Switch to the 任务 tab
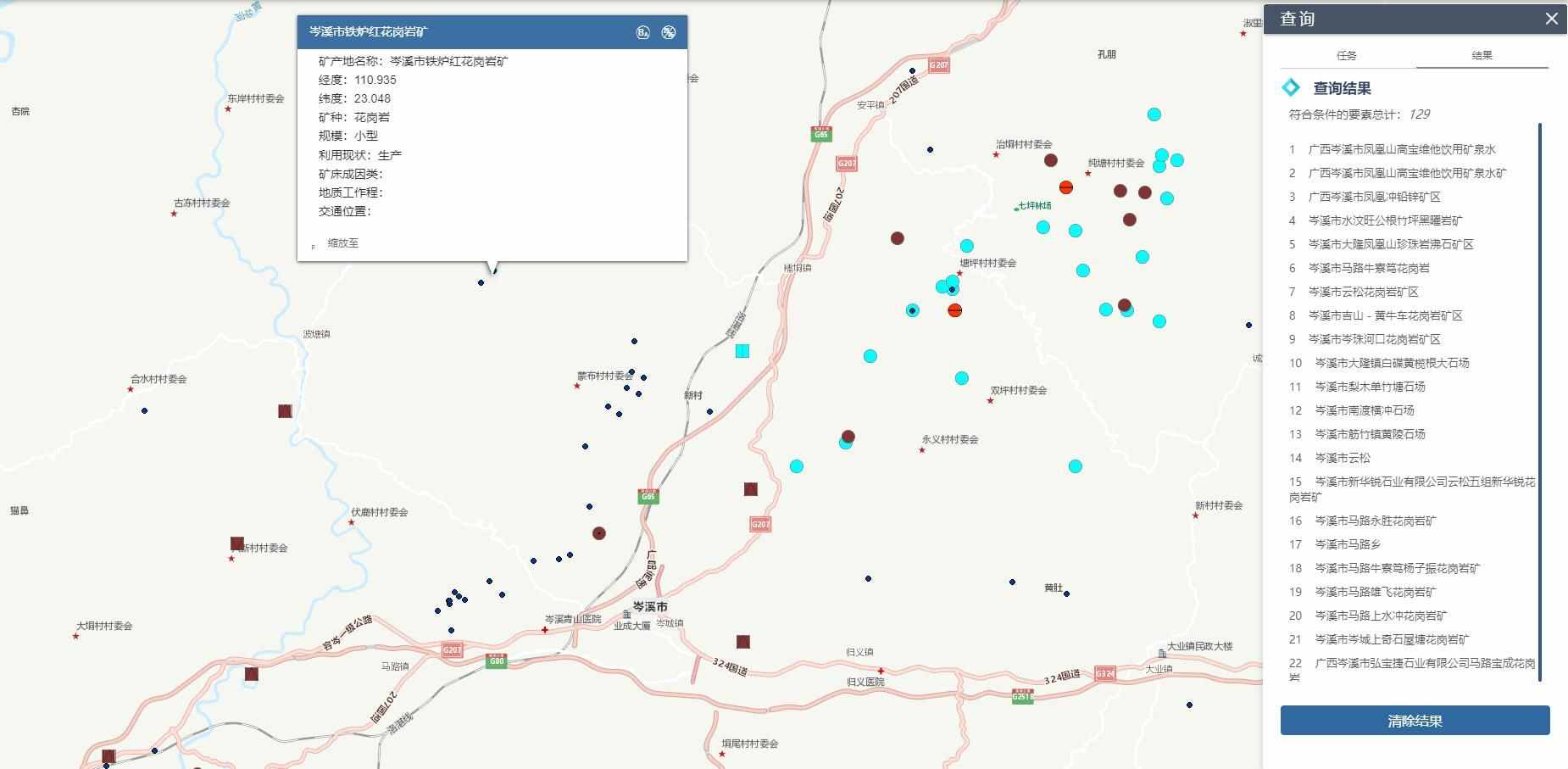Image resolution: width=1568 pixels, height=769 pixels. (1346, 55)
